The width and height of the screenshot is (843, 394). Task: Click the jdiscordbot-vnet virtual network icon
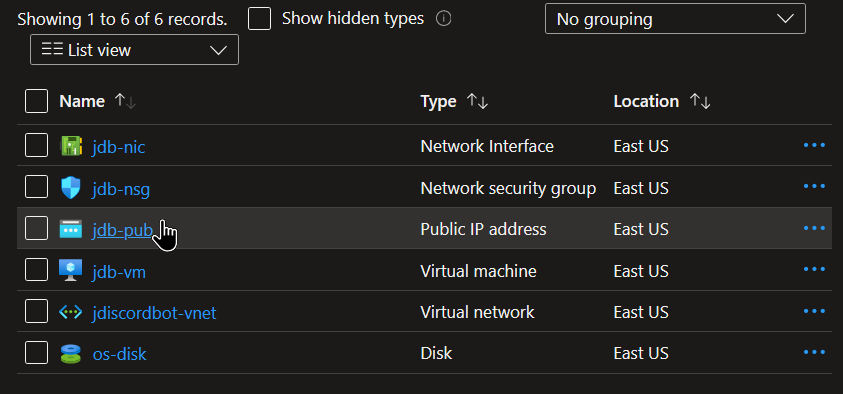tap(71, 312)
